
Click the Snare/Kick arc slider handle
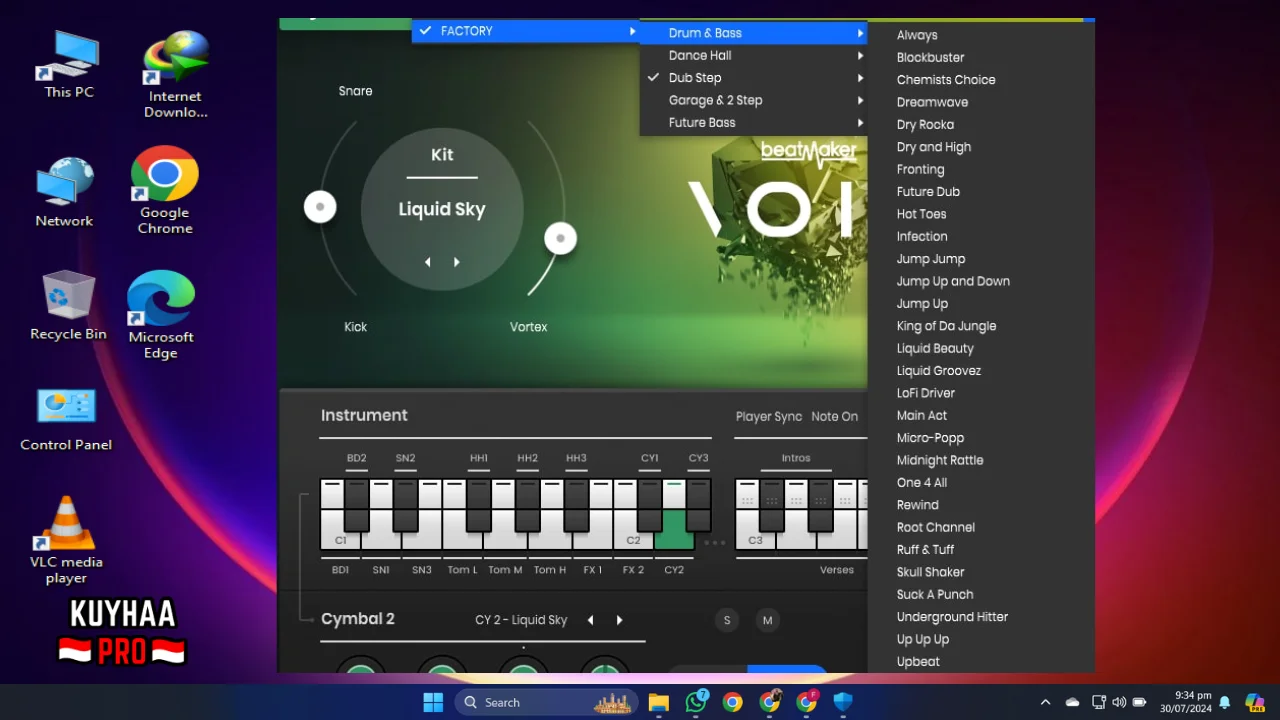[320, 207]
